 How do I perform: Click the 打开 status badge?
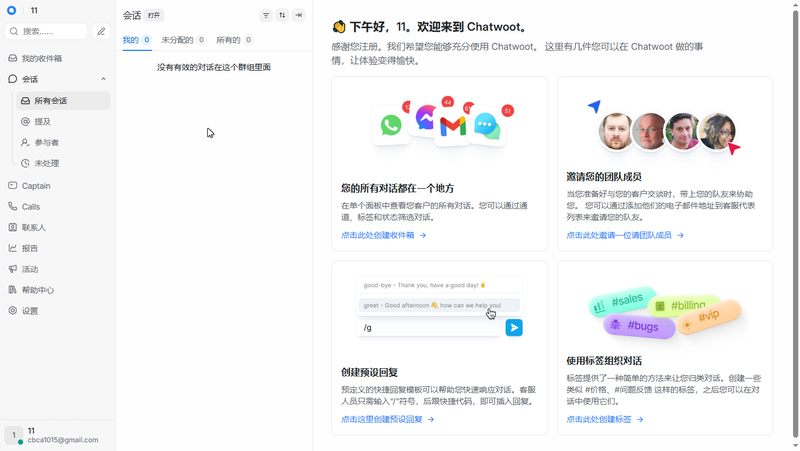pos(154,15)
